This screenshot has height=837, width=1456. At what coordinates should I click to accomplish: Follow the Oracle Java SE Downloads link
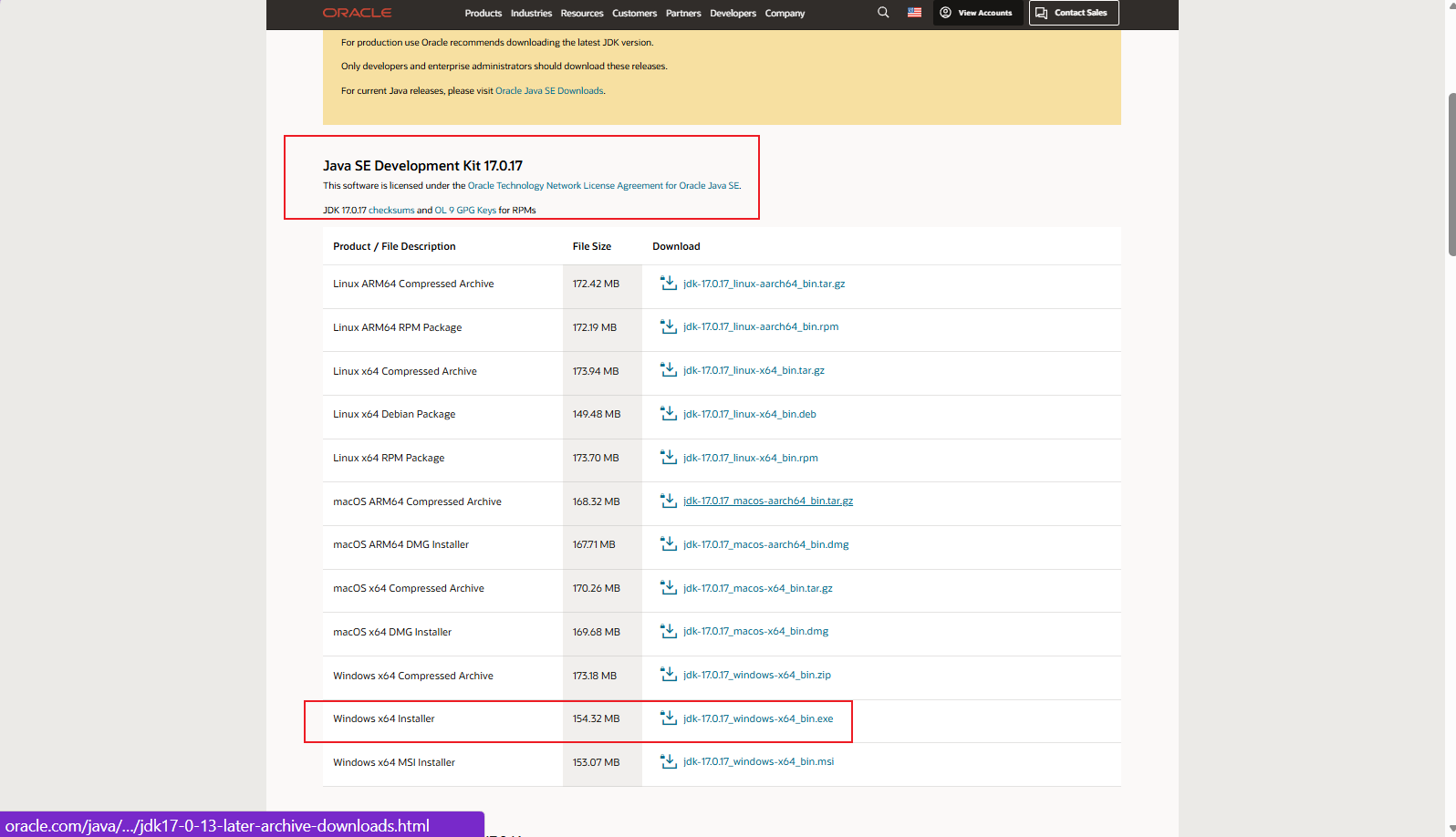(549, 91)
